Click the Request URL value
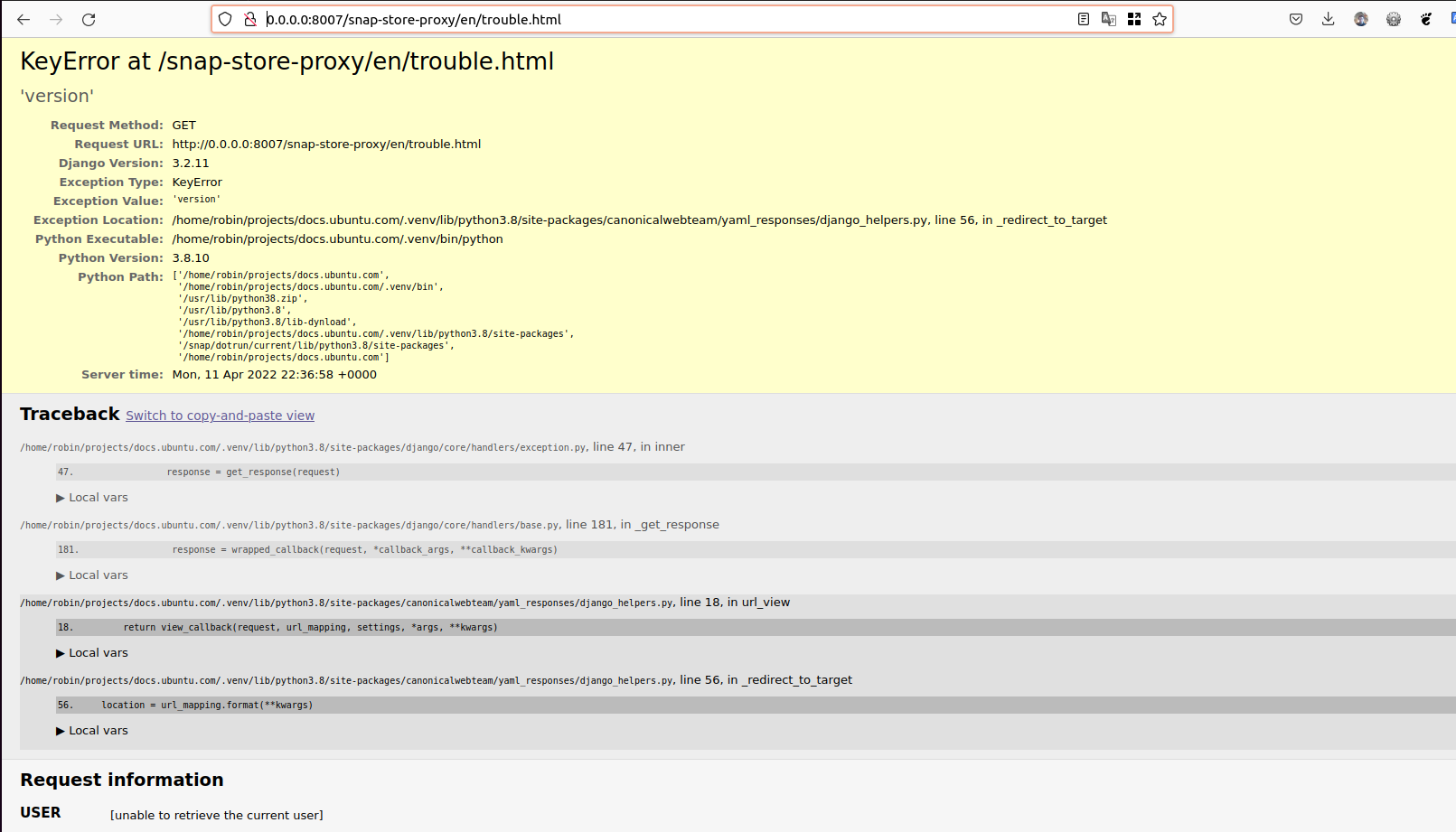This screenshot has width=1456, height=832. (326, 145)
